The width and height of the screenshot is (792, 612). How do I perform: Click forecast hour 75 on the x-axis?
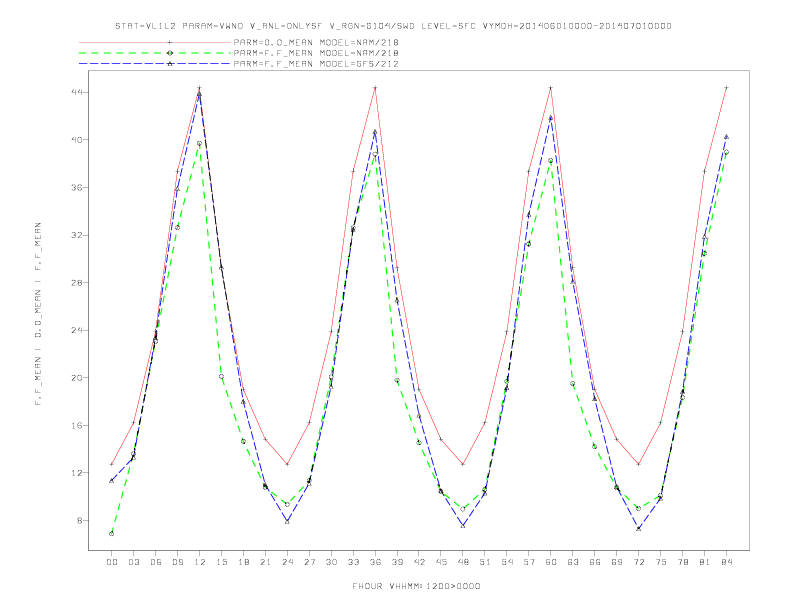pos(661,562)
